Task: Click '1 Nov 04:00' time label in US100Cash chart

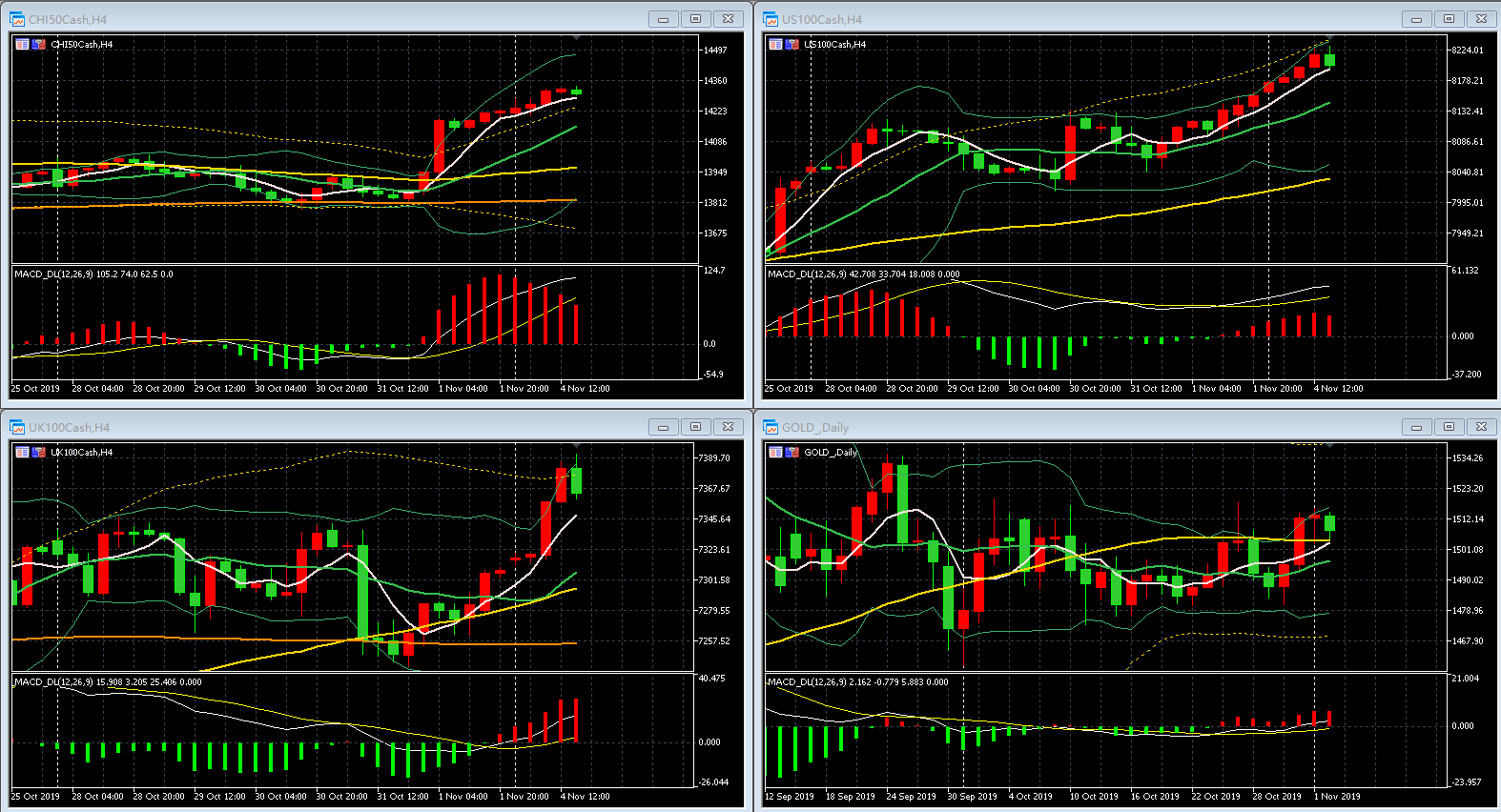Action: point(1217,388)
